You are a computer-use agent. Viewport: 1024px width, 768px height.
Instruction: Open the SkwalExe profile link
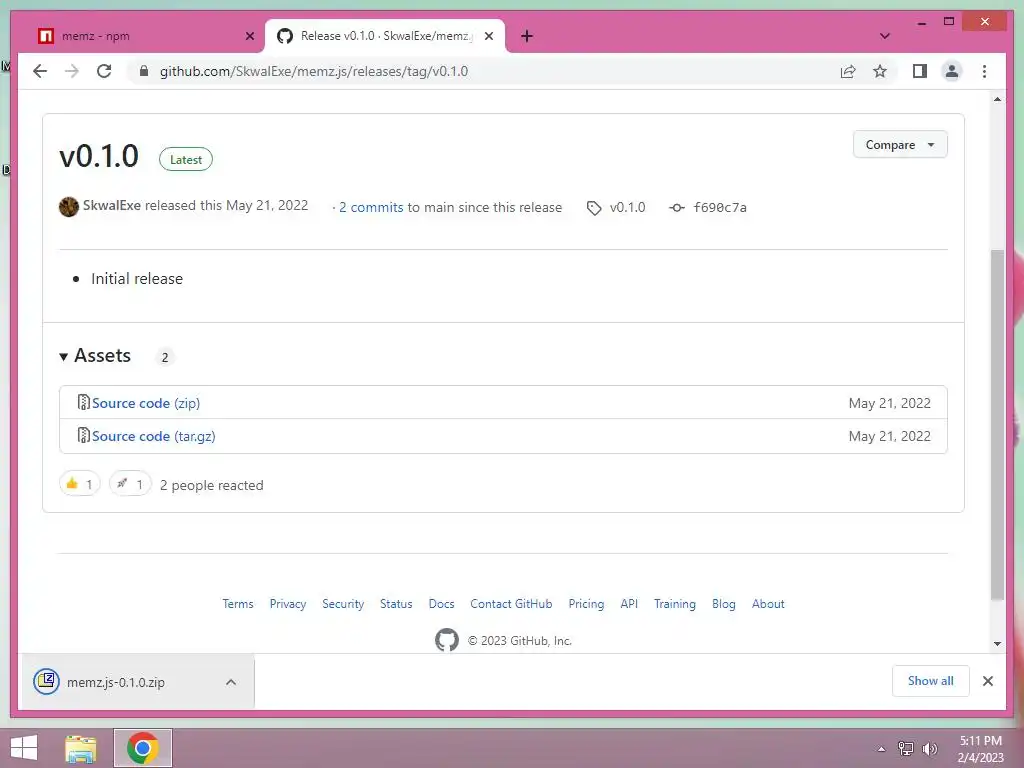[x=112, y=206]
